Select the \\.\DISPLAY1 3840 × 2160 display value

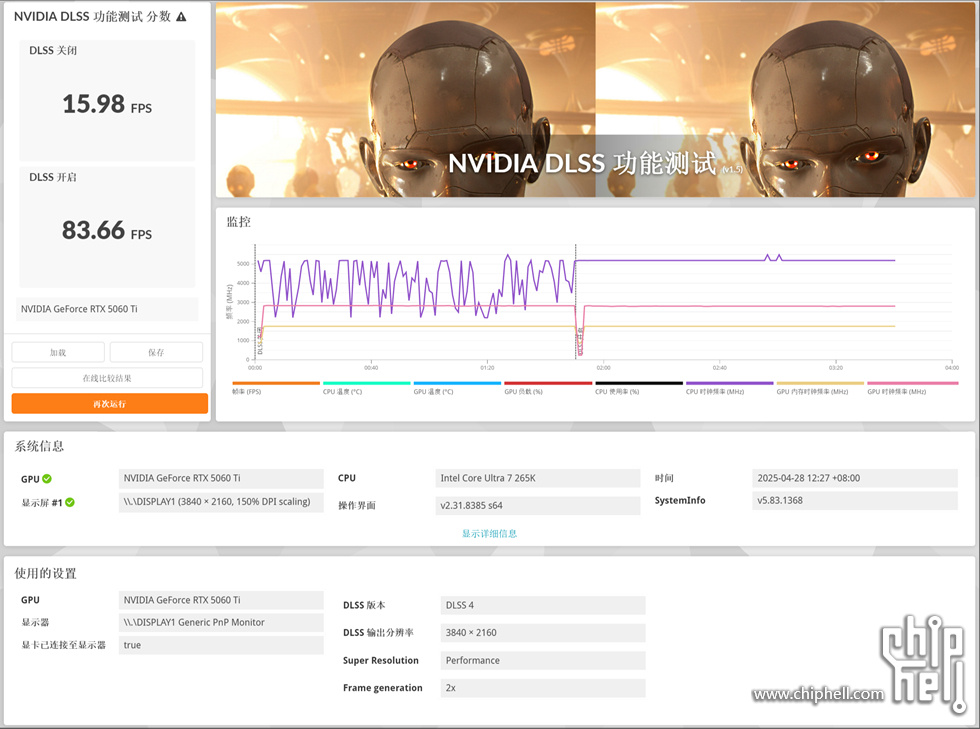point(221,502)
